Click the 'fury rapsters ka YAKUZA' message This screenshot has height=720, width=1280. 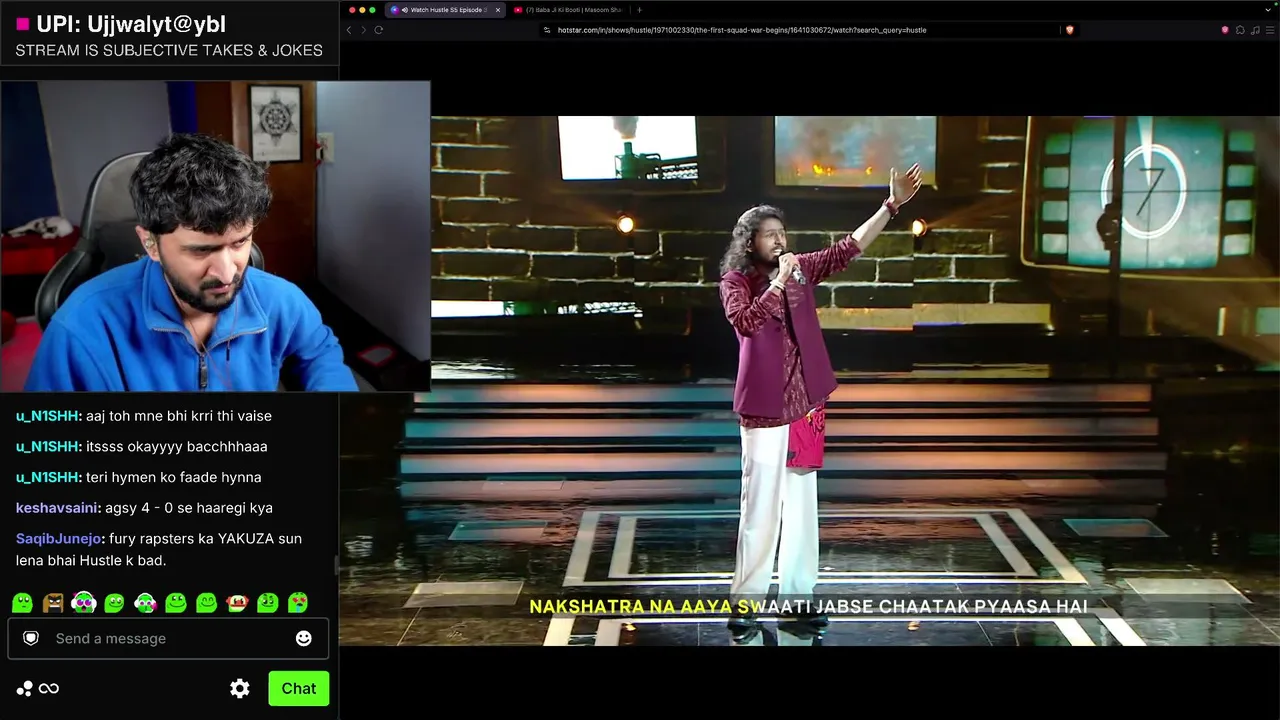(x=159, y=550)
